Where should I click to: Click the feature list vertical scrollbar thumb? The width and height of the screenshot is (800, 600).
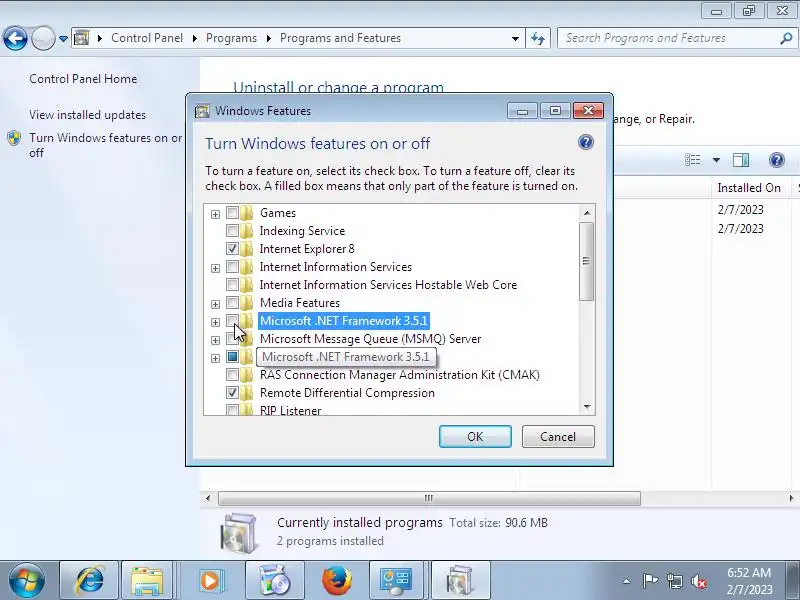(x=587, y=261)
